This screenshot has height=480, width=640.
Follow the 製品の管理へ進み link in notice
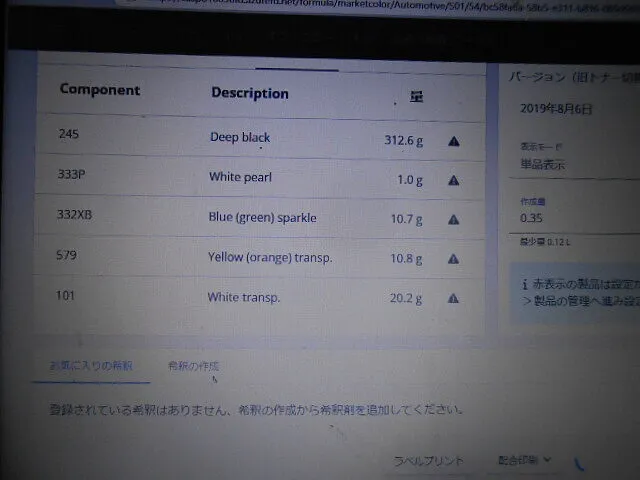pyautogui.click(x=580, y=302)
